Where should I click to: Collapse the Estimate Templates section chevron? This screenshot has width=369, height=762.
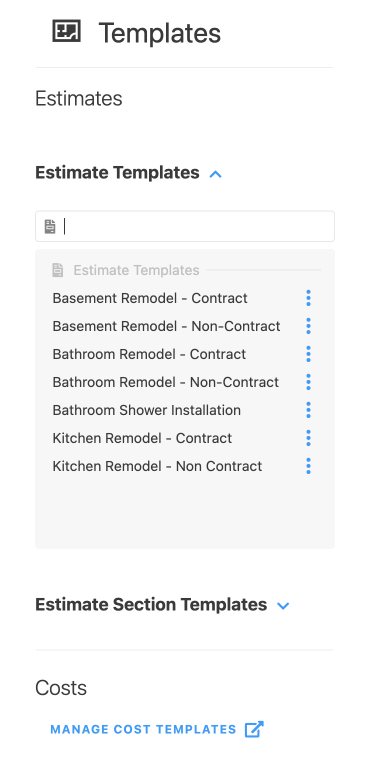(215, 173)
